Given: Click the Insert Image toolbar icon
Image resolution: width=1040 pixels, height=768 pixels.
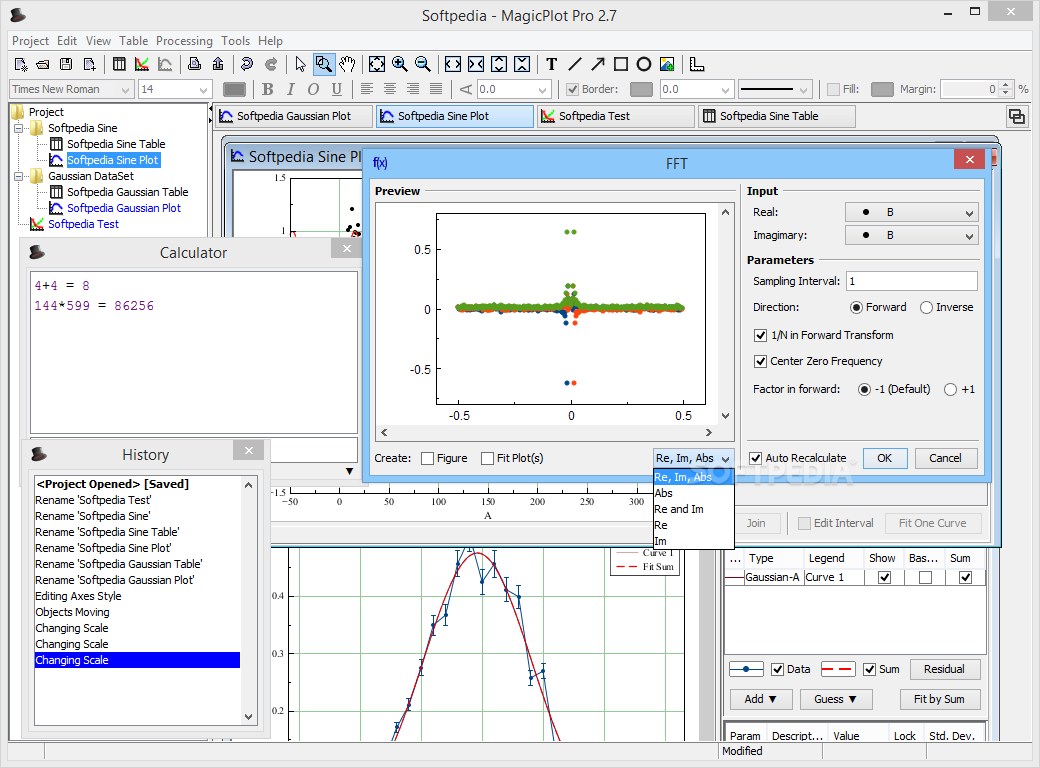Looking at the screenshot, I should pyautogui.click(x=667, y=64).
